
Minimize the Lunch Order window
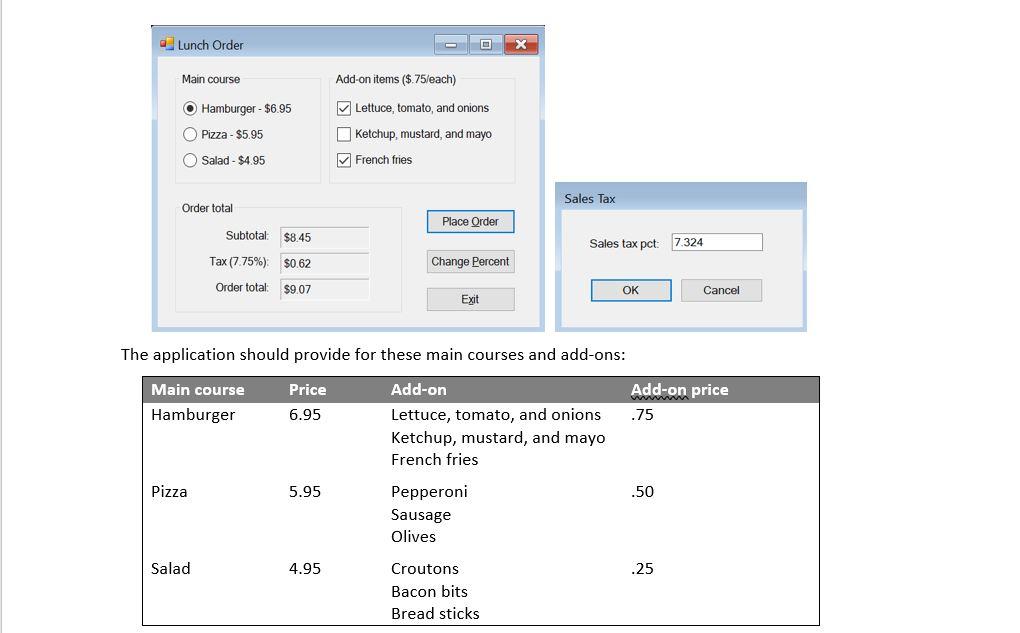click(x=450, y=44)
